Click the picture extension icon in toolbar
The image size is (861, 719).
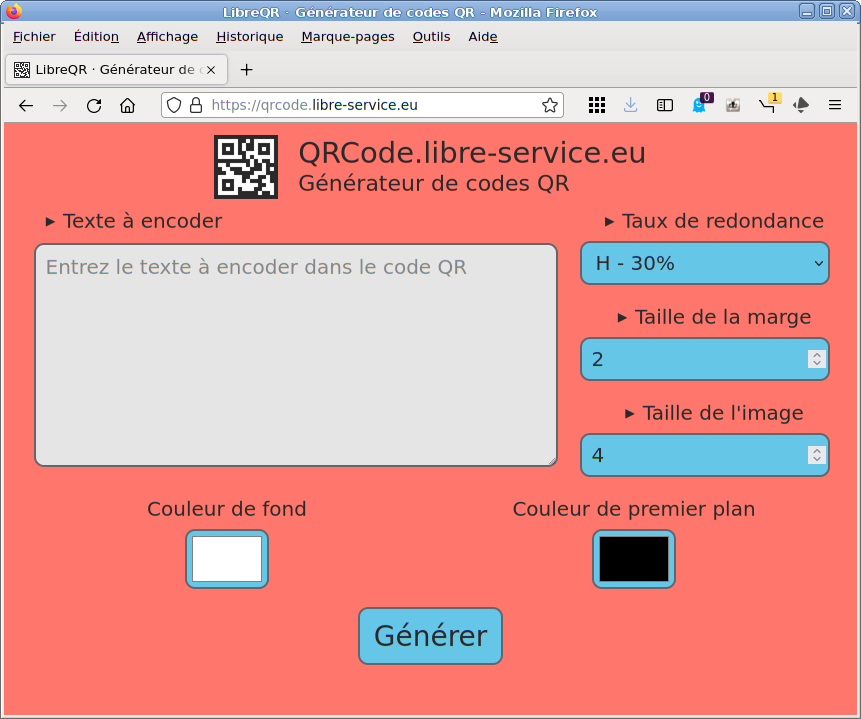tap(733, 105)
